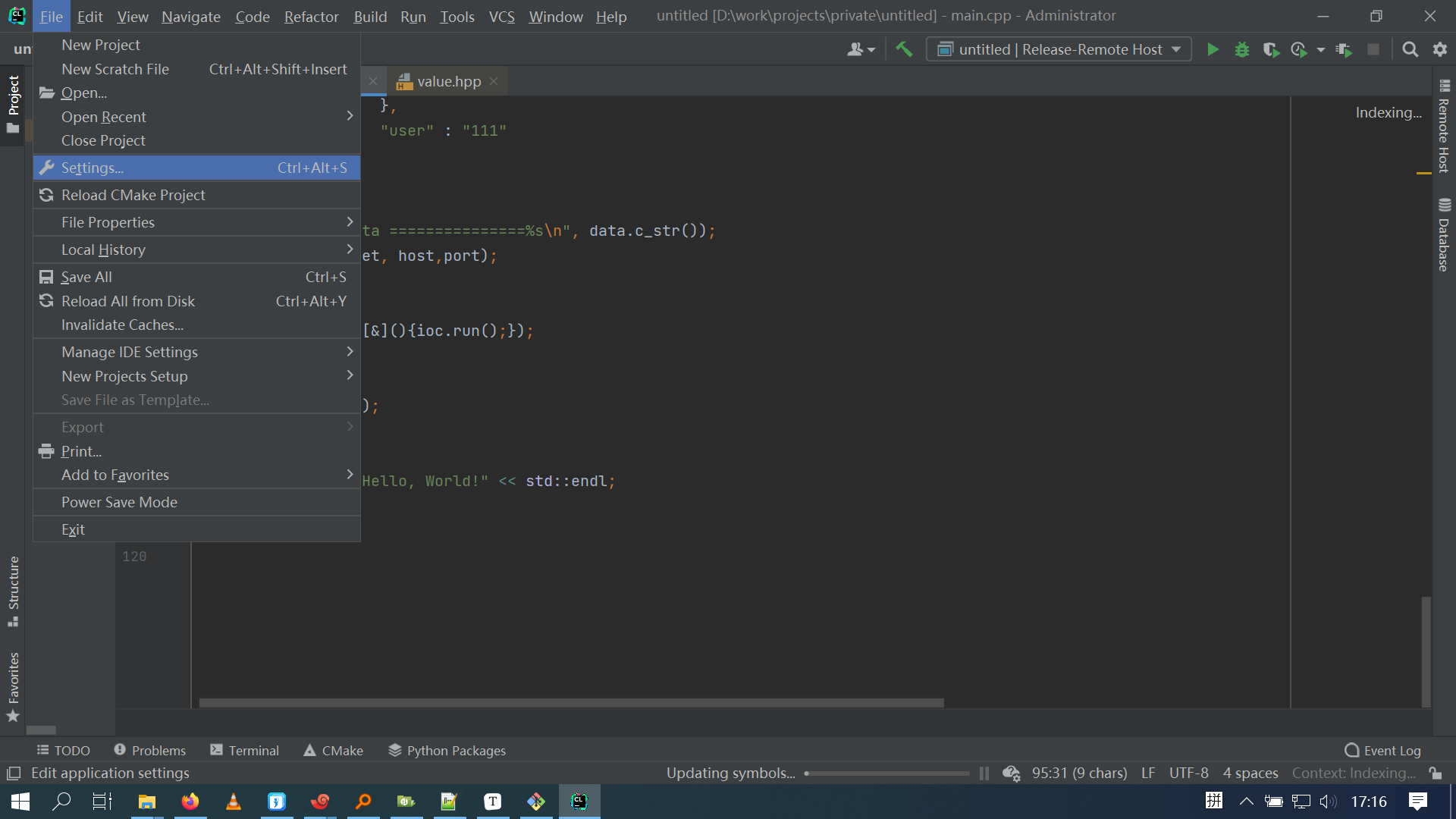Select Settings from the File menu
Screen dimensions: 1456x819
coord(92,168)
